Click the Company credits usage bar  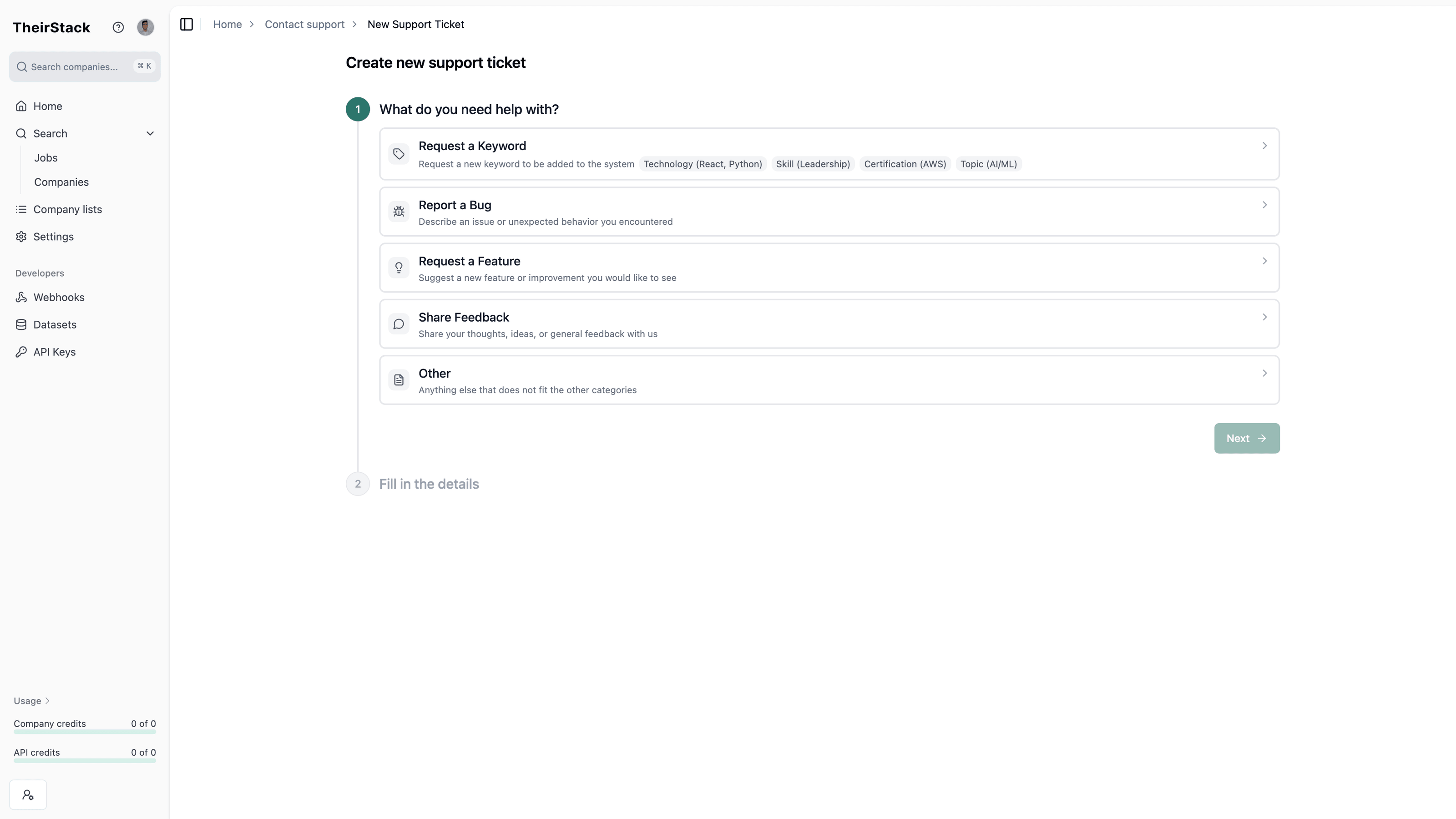click(85, 731)
